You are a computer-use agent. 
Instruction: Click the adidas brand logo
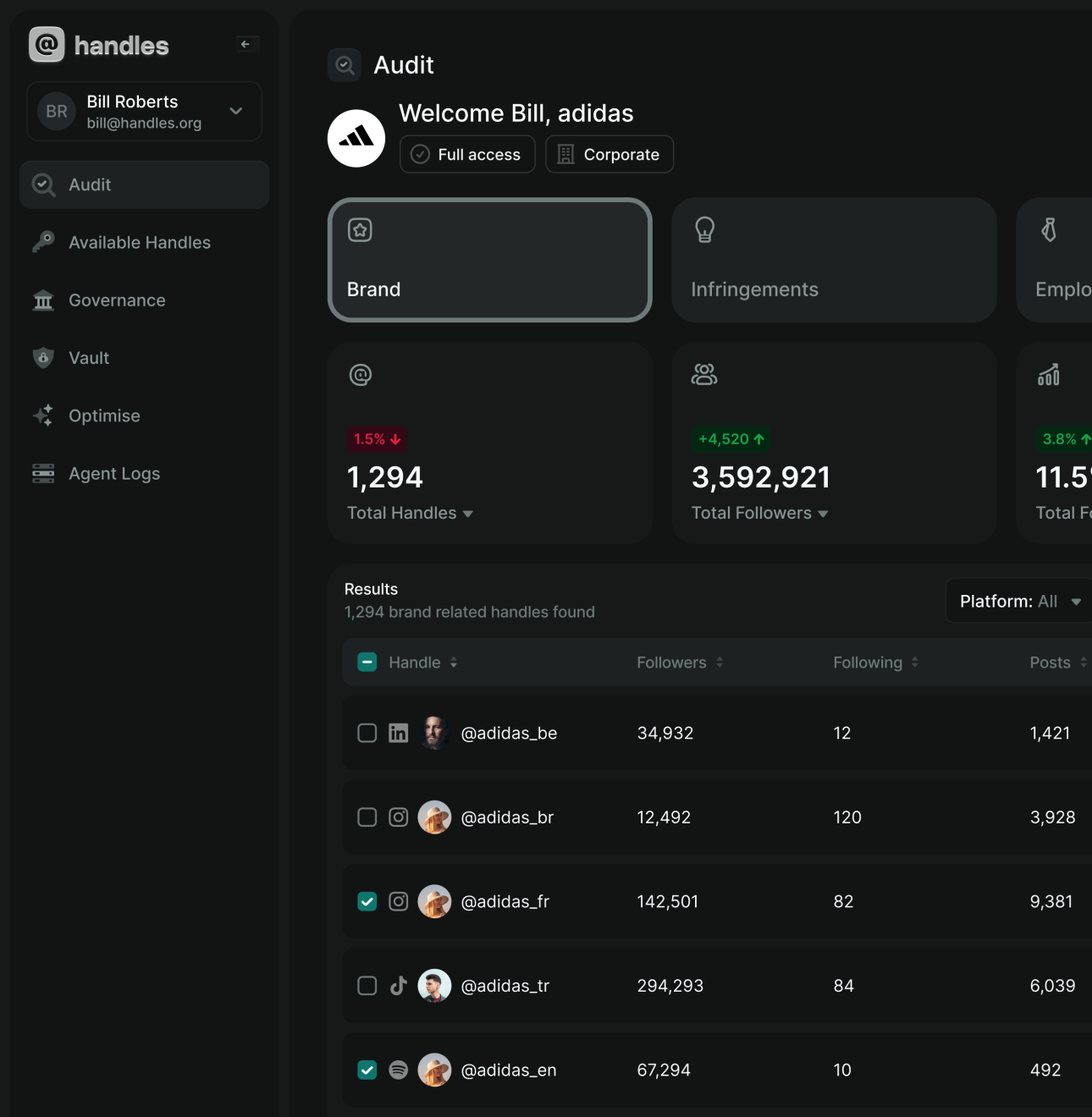(x=356, y=138)
